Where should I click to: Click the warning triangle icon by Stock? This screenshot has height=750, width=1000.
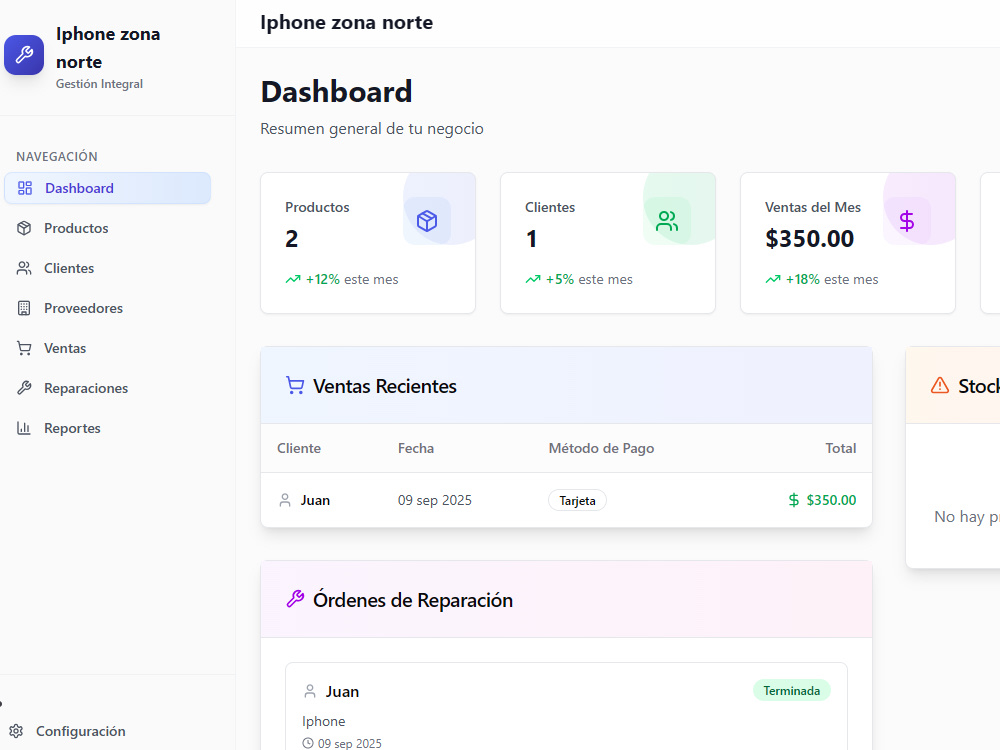939,385
